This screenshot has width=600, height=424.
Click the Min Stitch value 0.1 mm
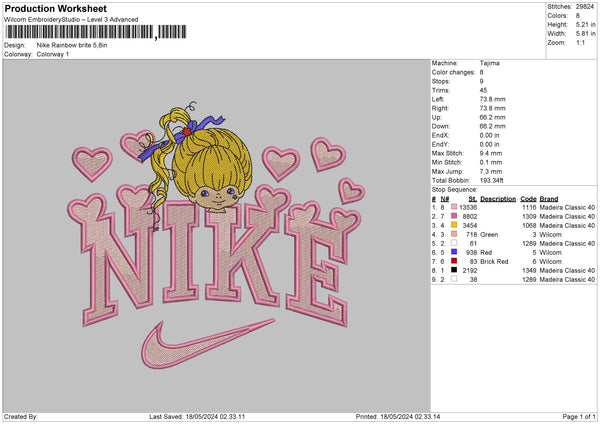[x=491, y=162]
